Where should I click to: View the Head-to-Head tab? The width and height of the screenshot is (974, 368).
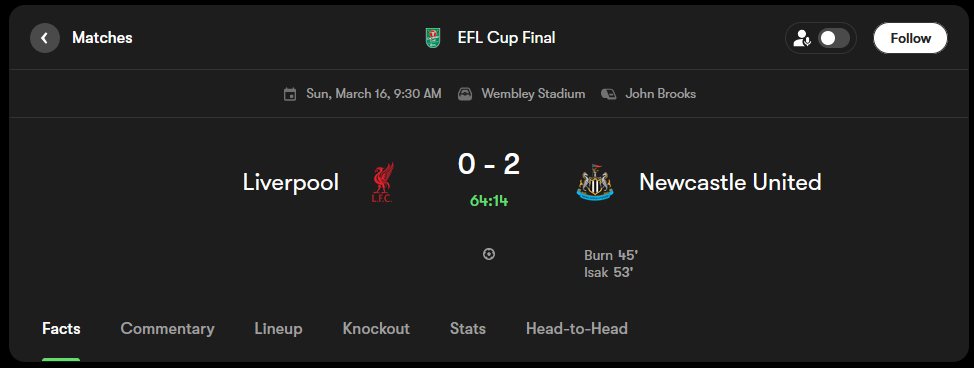pyautogui.click(x=576, y=328)
